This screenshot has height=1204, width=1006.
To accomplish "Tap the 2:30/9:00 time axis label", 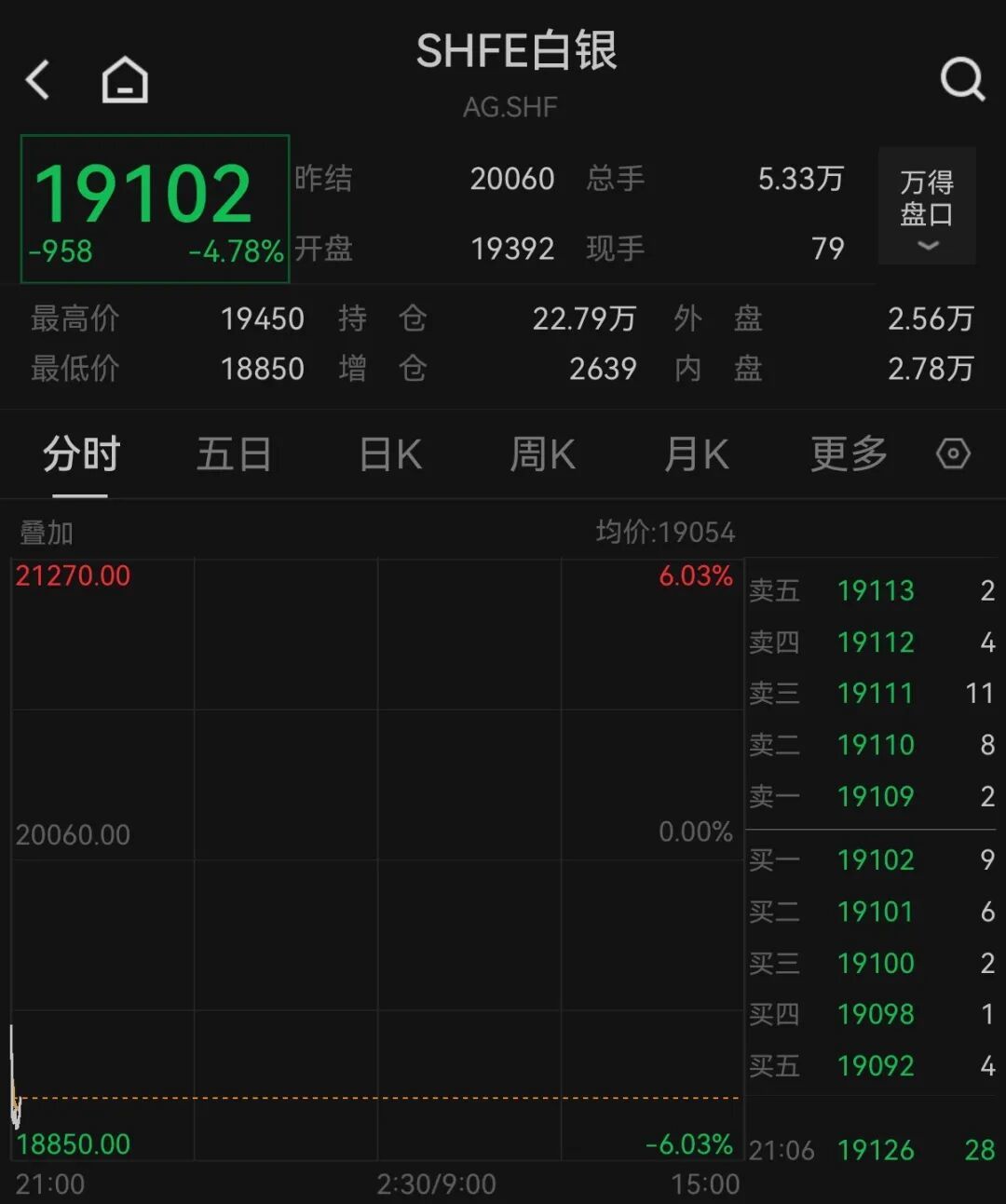I will pos(436,1184).
